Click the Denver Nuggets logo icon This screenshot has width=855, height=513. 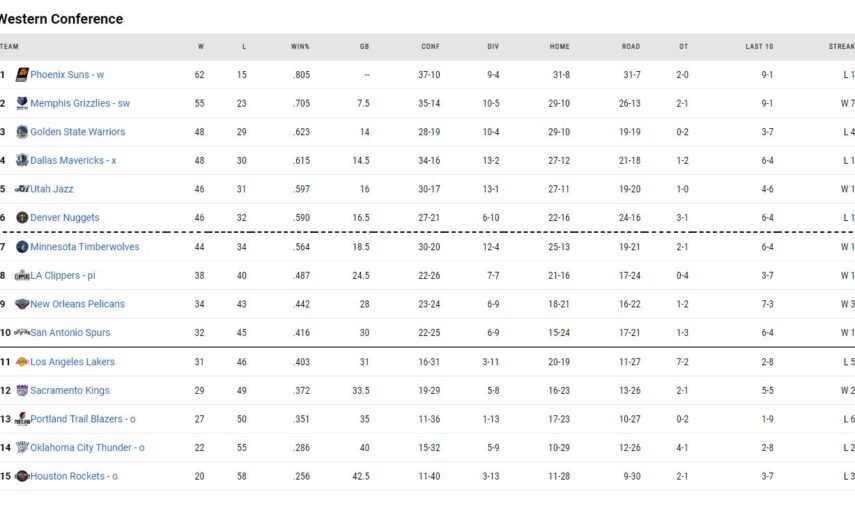coord(22,218)
